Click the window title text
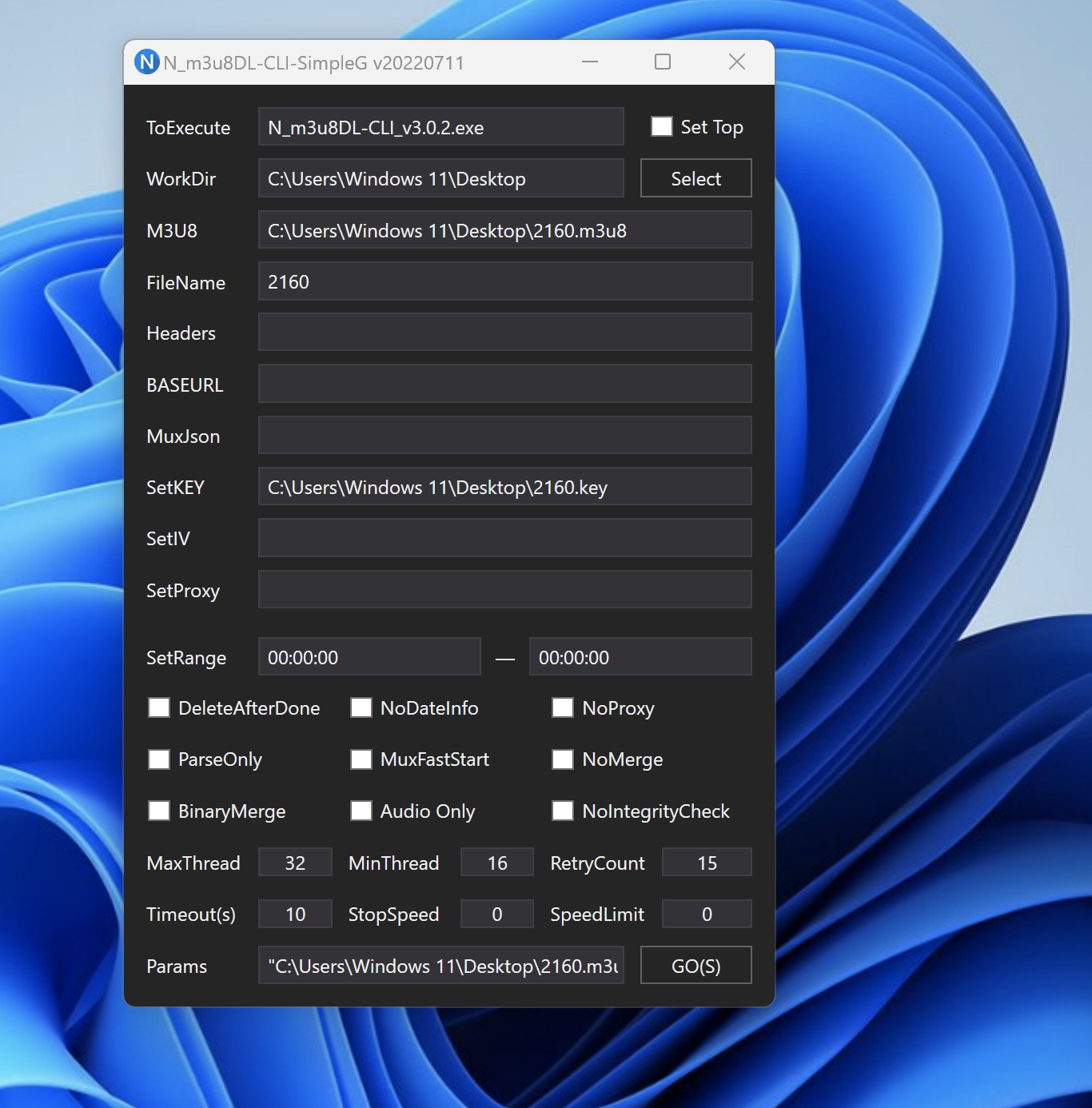The image size is (1092, 1108). coord(314,63)
